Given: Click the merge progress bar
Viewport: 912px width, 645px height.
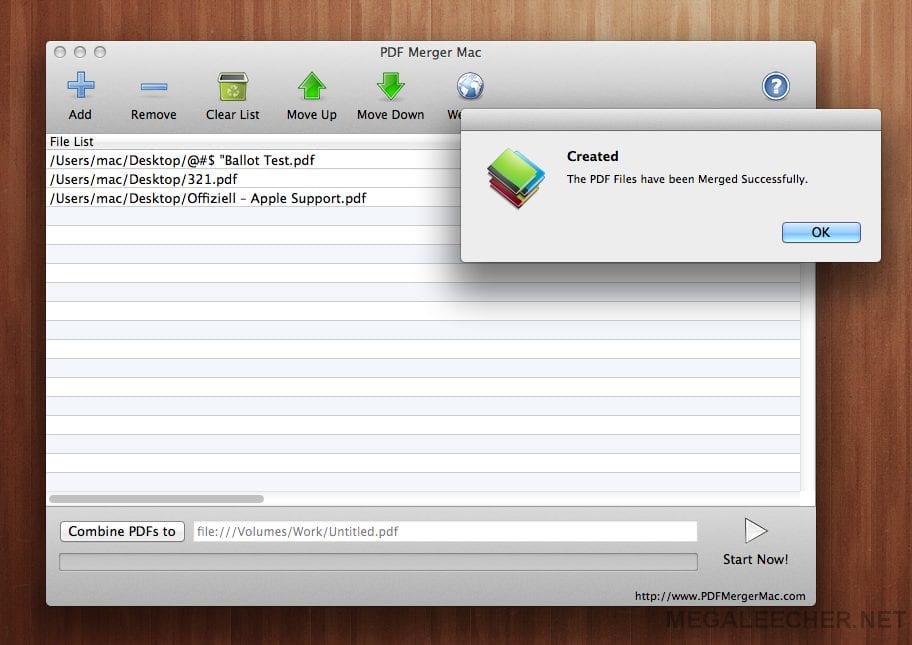Looking at the screenshot, I should (378, 562).
